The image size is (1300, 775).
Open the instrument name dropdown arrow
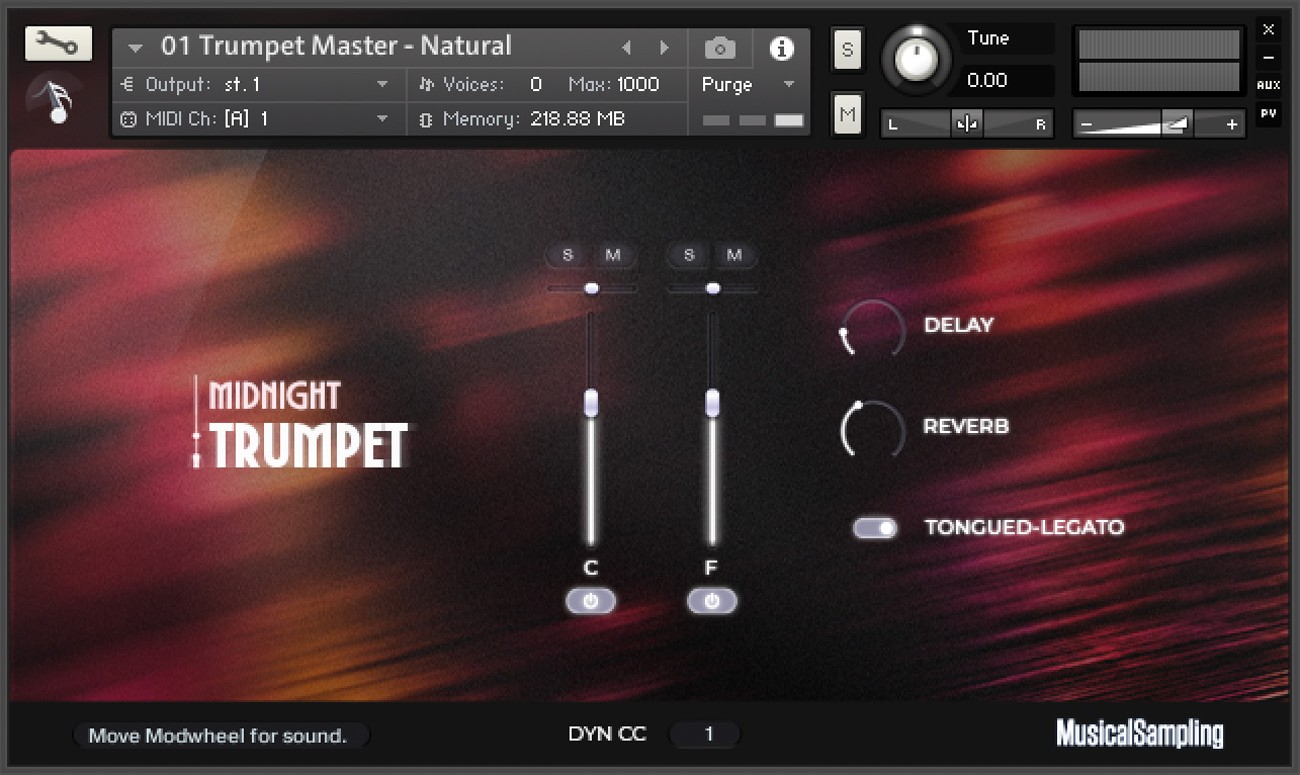(x=135, y=48)
